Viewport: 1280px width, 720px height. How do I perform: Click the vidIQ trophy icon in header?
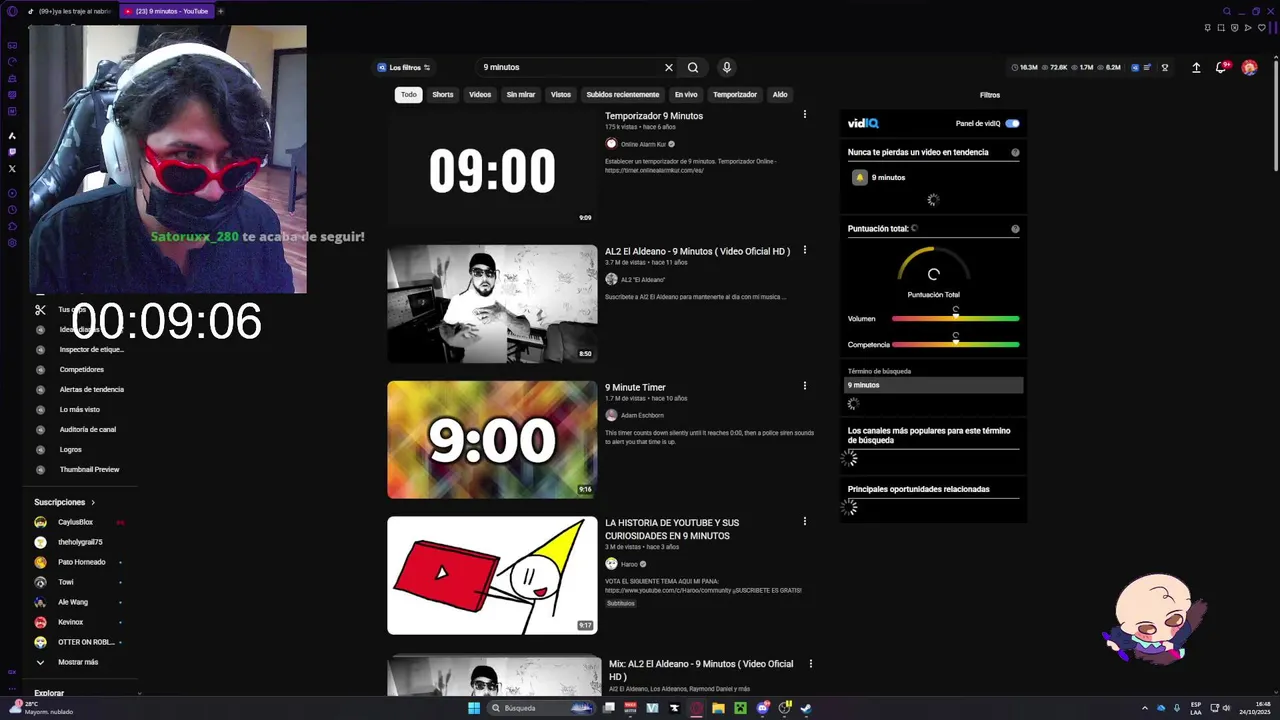pos(1165,67)
